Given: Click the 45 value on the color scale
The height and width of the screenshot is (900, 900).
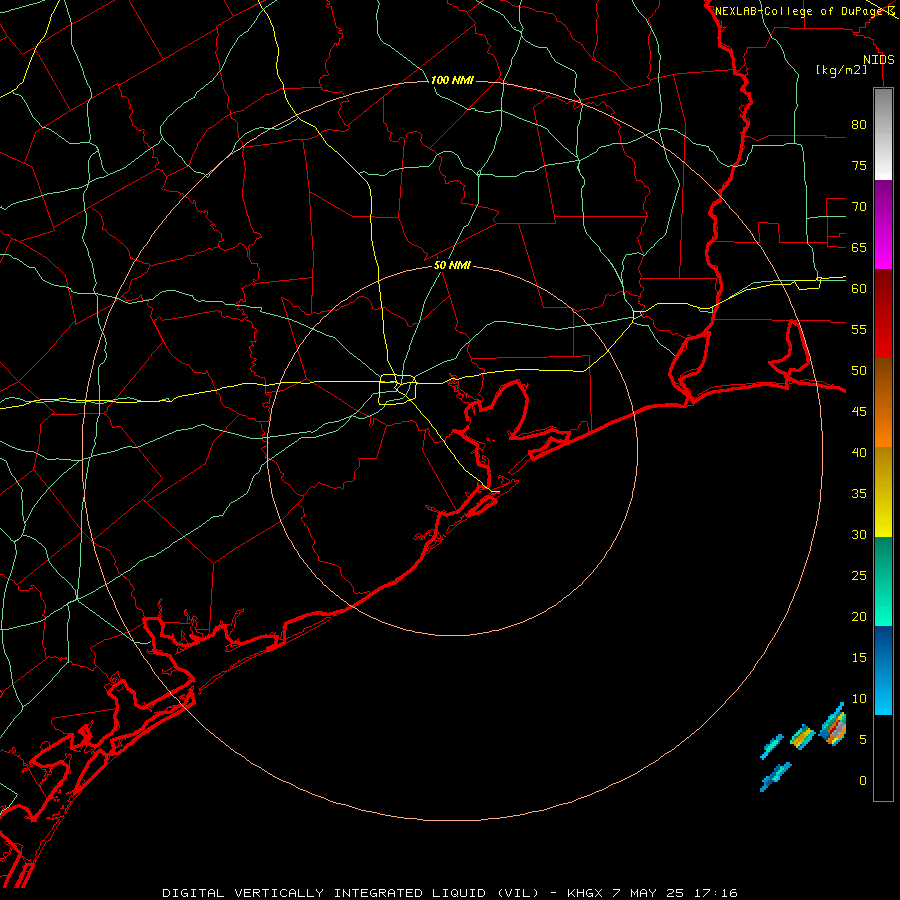Looking at the screenshot, I should pyautogui.click(x=859, y=412).
